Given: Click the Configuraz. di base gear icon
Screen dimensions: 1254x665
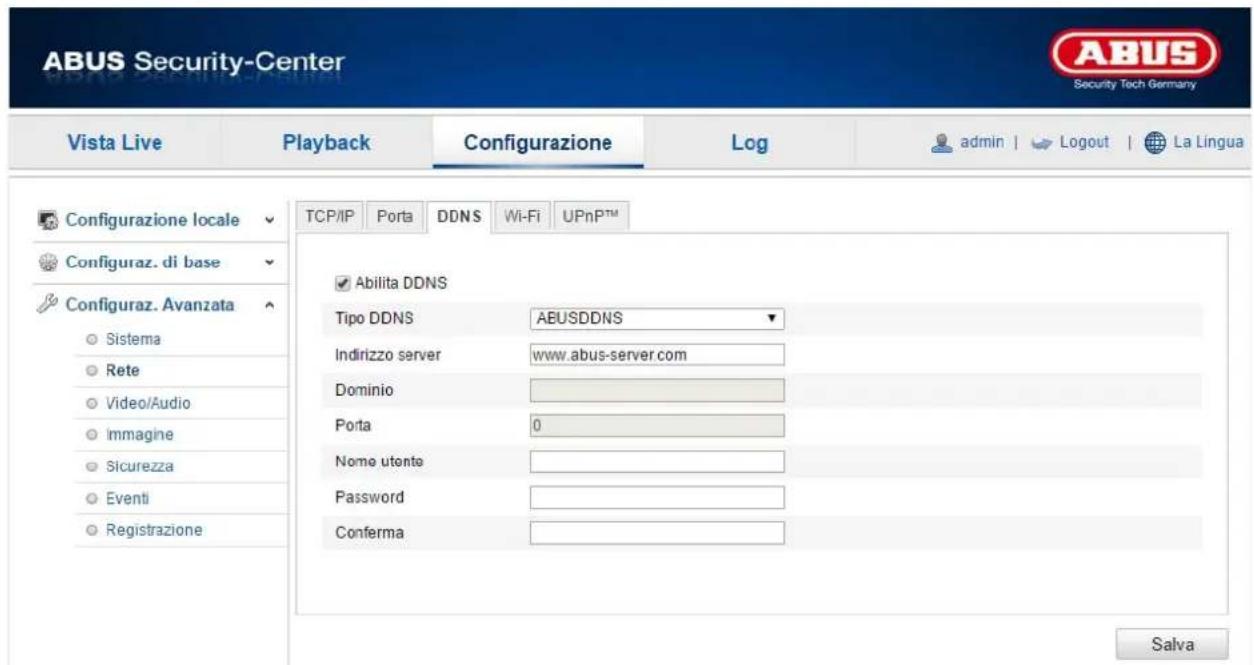Looking at the screenshot, I should [47, 263].
